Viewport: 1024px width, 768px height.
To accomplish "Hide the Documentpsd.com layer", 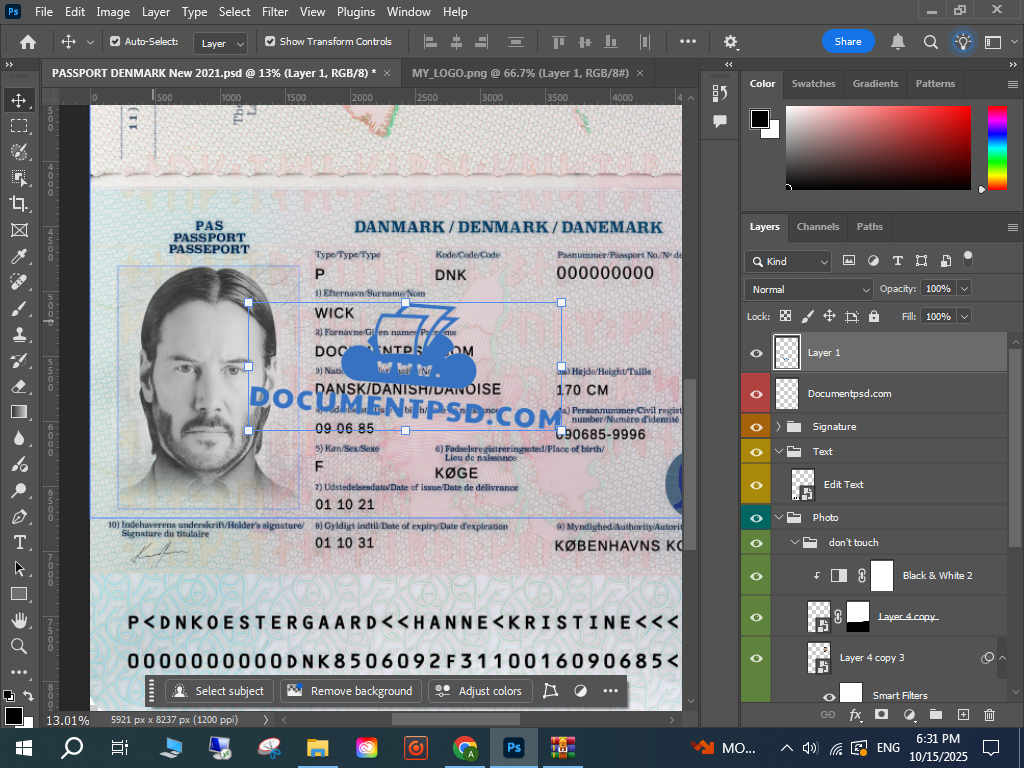I will (756, 394).
